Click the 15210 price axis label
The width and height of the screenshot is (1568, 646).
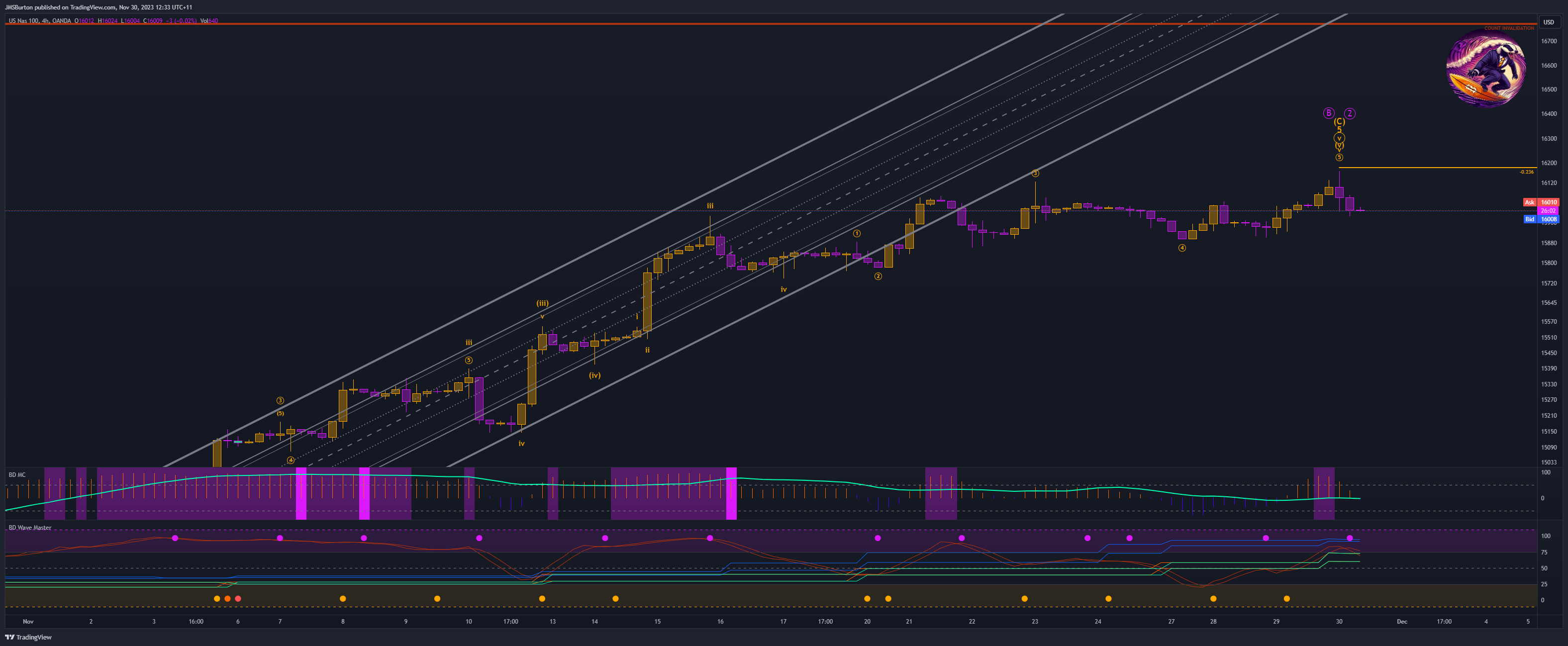(x=1549, y=416)
